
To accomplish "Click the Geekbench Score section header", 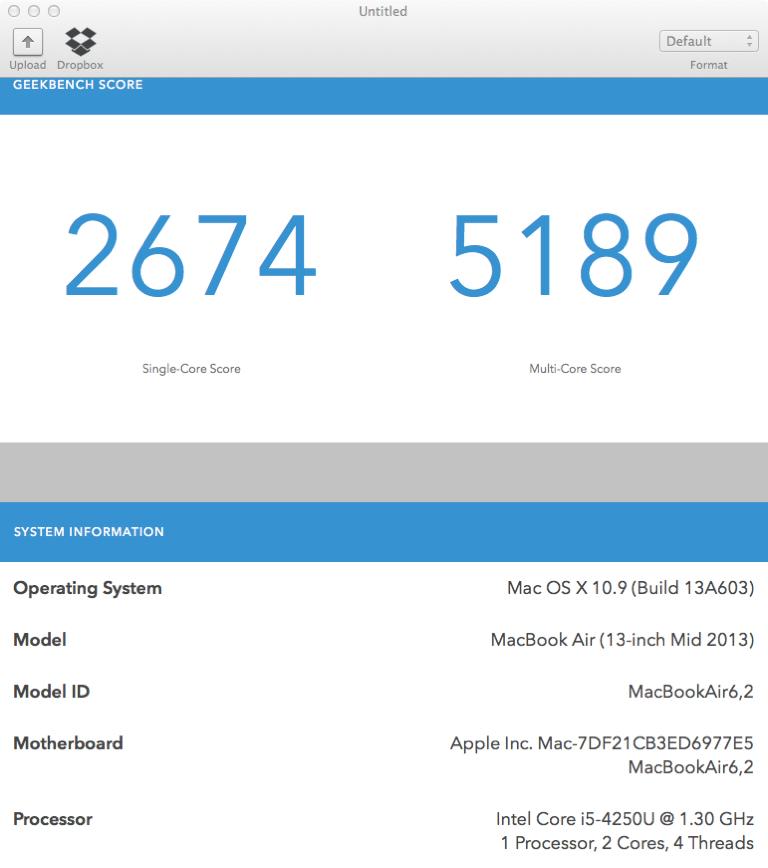I will coord(78,85).
